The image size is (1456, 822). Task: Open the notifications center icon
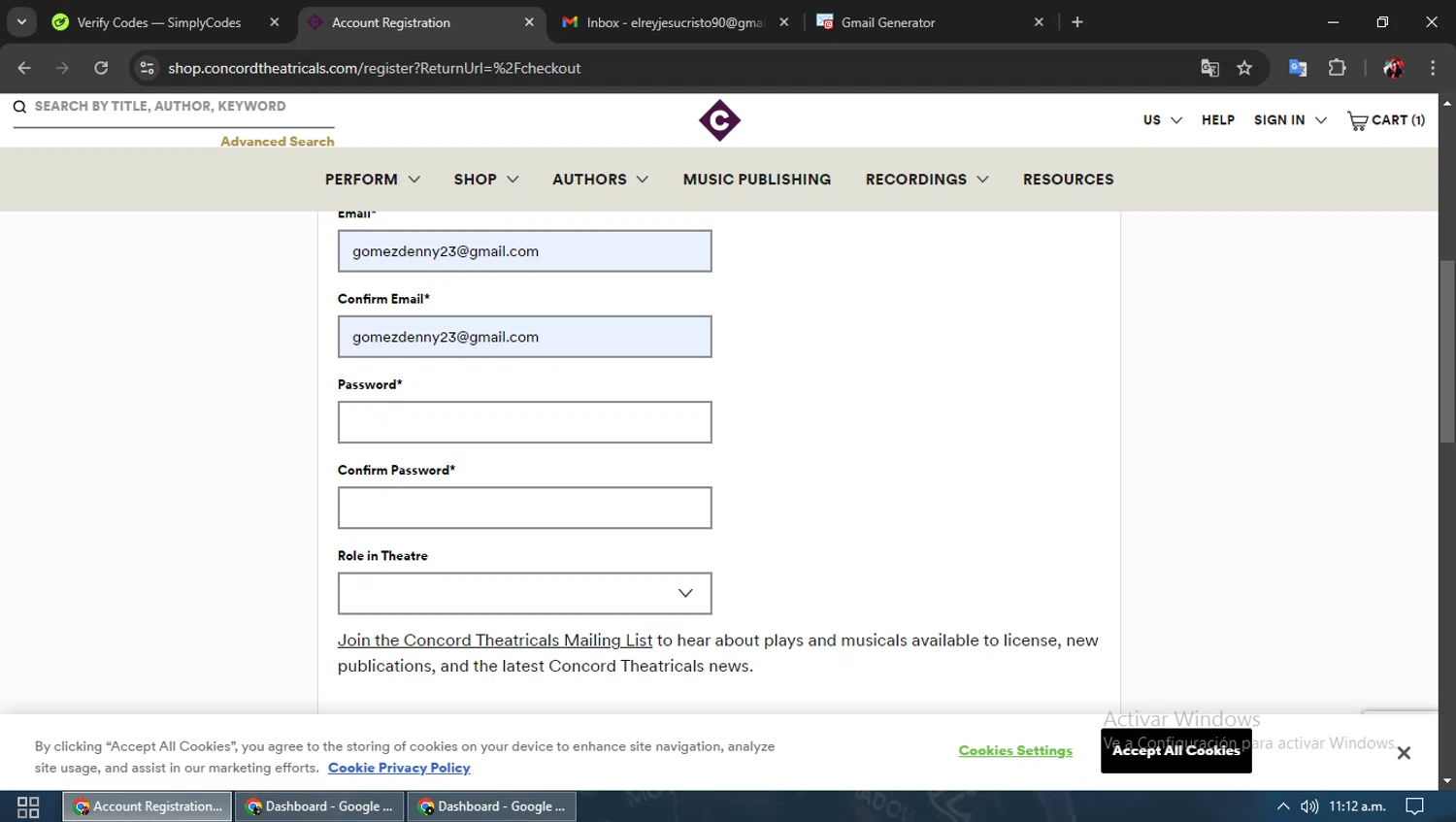[x=1415, y=806]
